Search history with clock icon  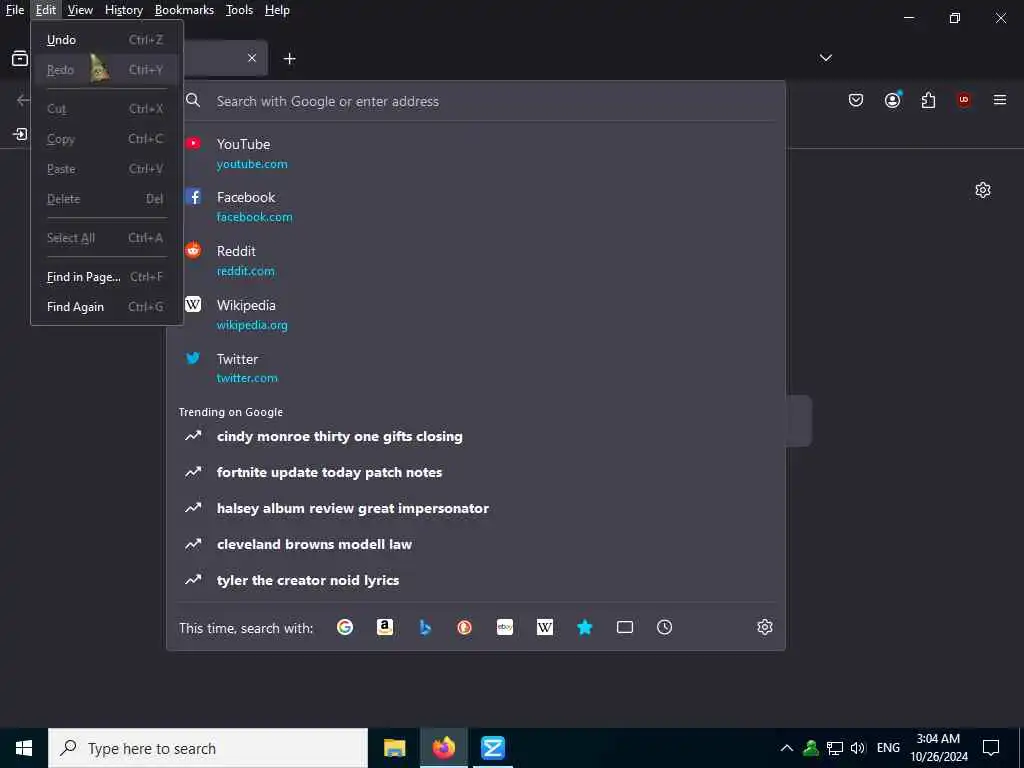coord(664,628)
